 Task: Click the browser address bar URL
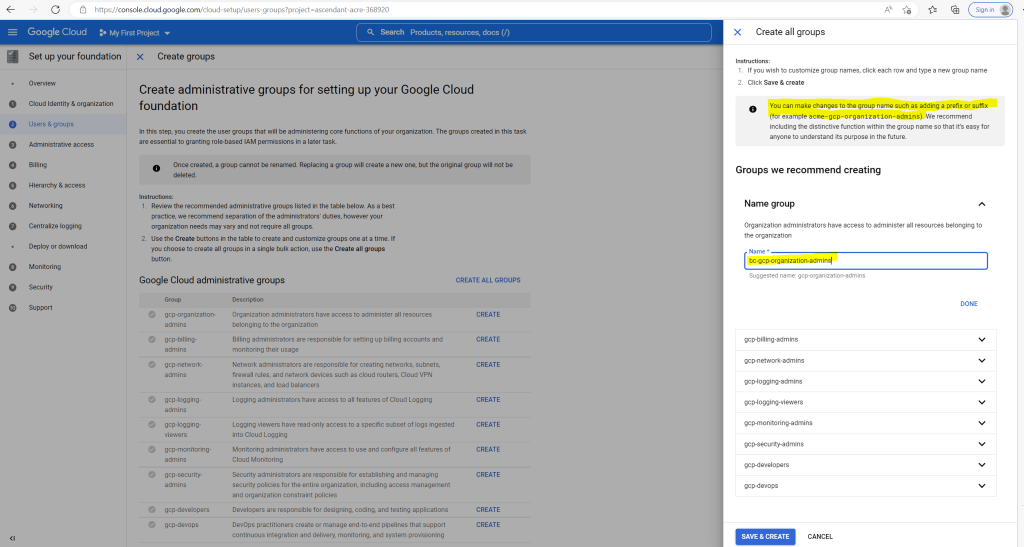coord(242,10)
